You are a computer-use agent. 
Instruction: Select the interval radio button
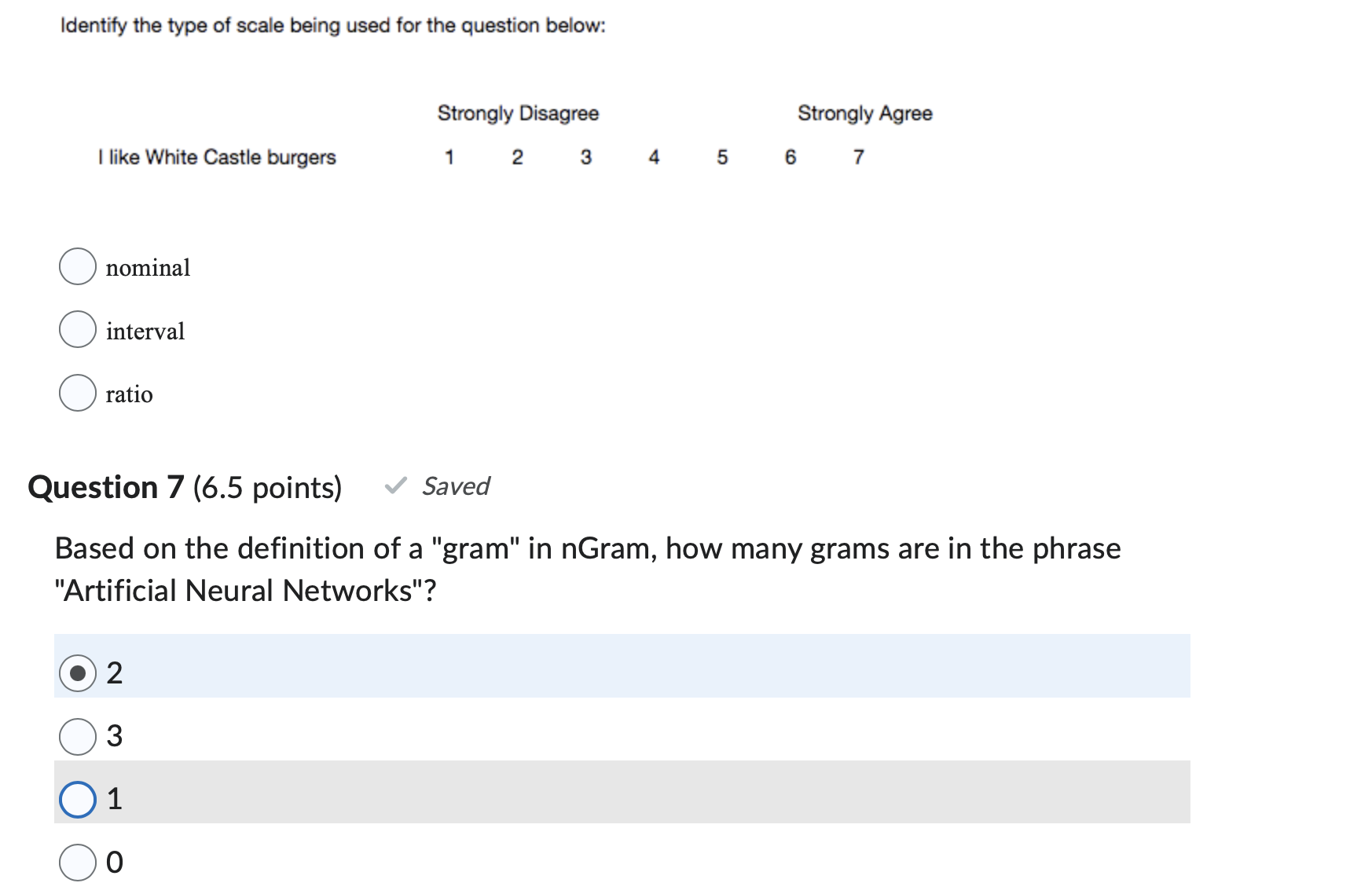coord(77,330)
